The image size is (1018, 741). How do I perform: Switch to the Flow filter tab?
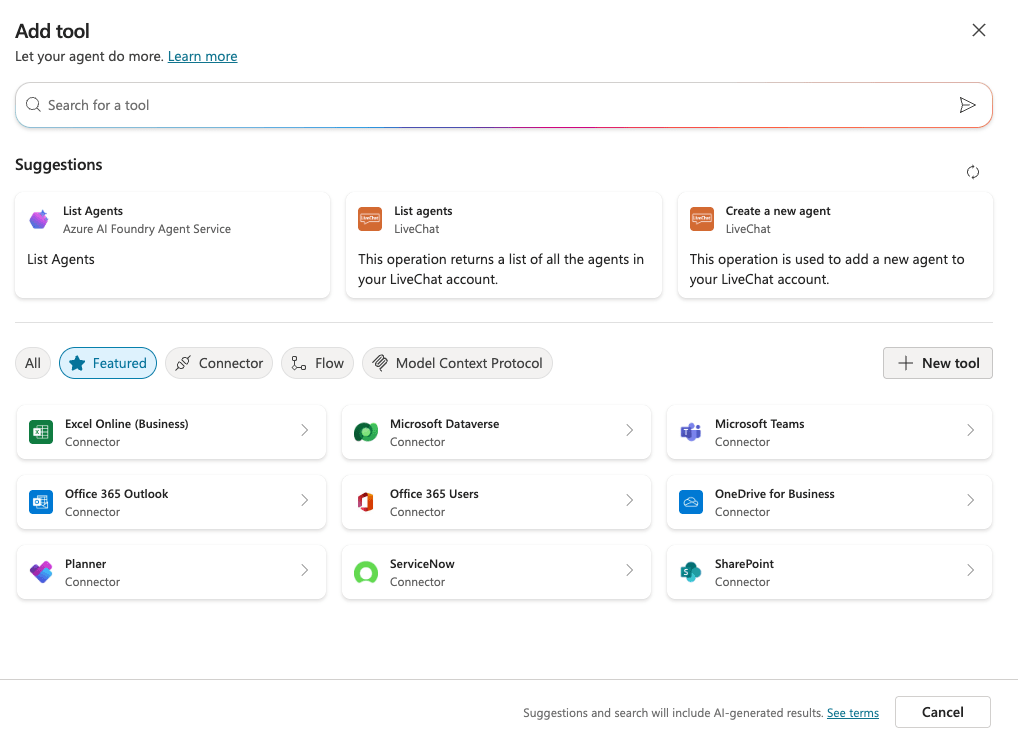(x=317, y=363)
